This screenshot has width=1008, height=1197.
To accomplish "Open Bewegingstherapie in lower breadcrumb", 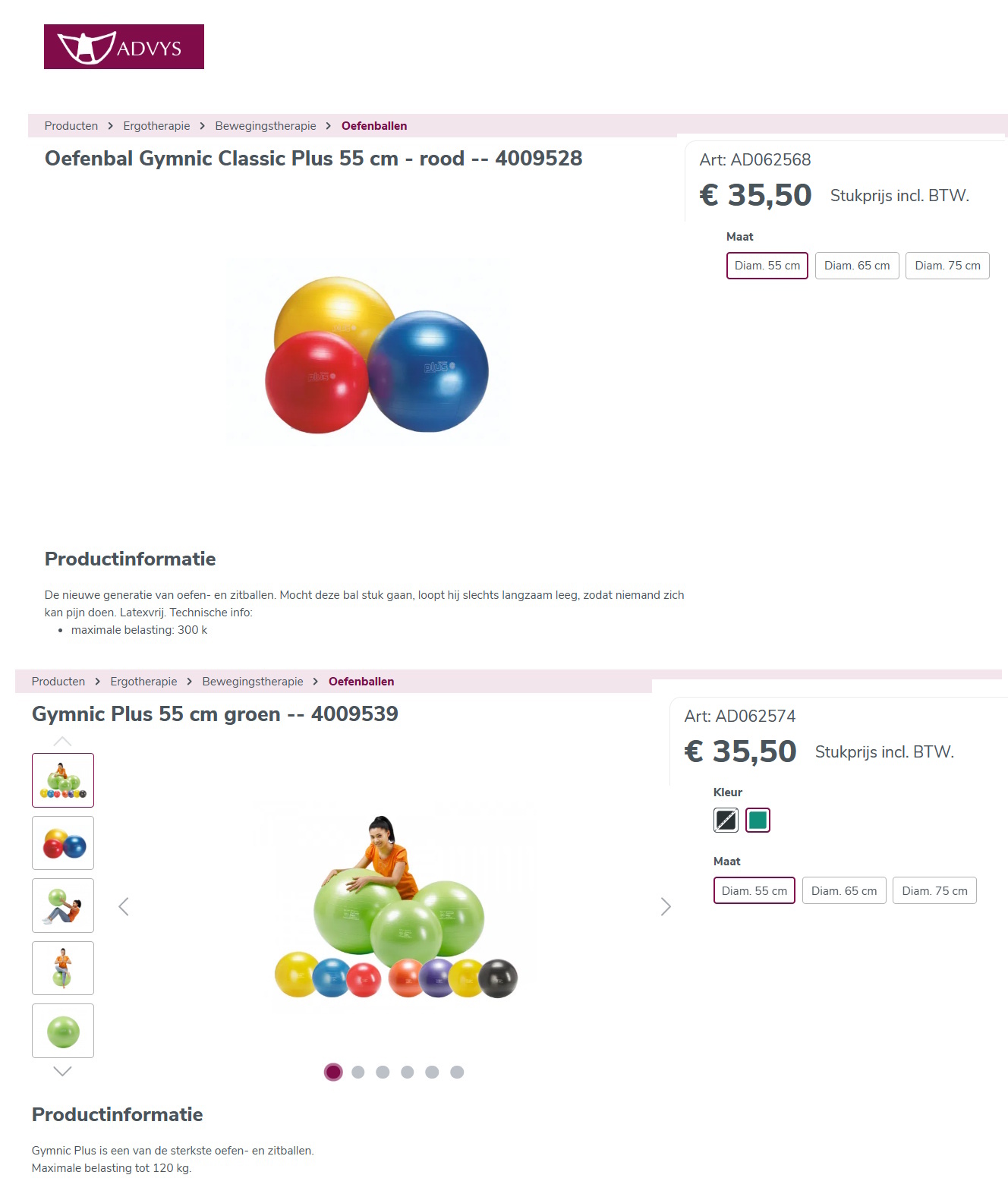I will [x=253, y=682].
